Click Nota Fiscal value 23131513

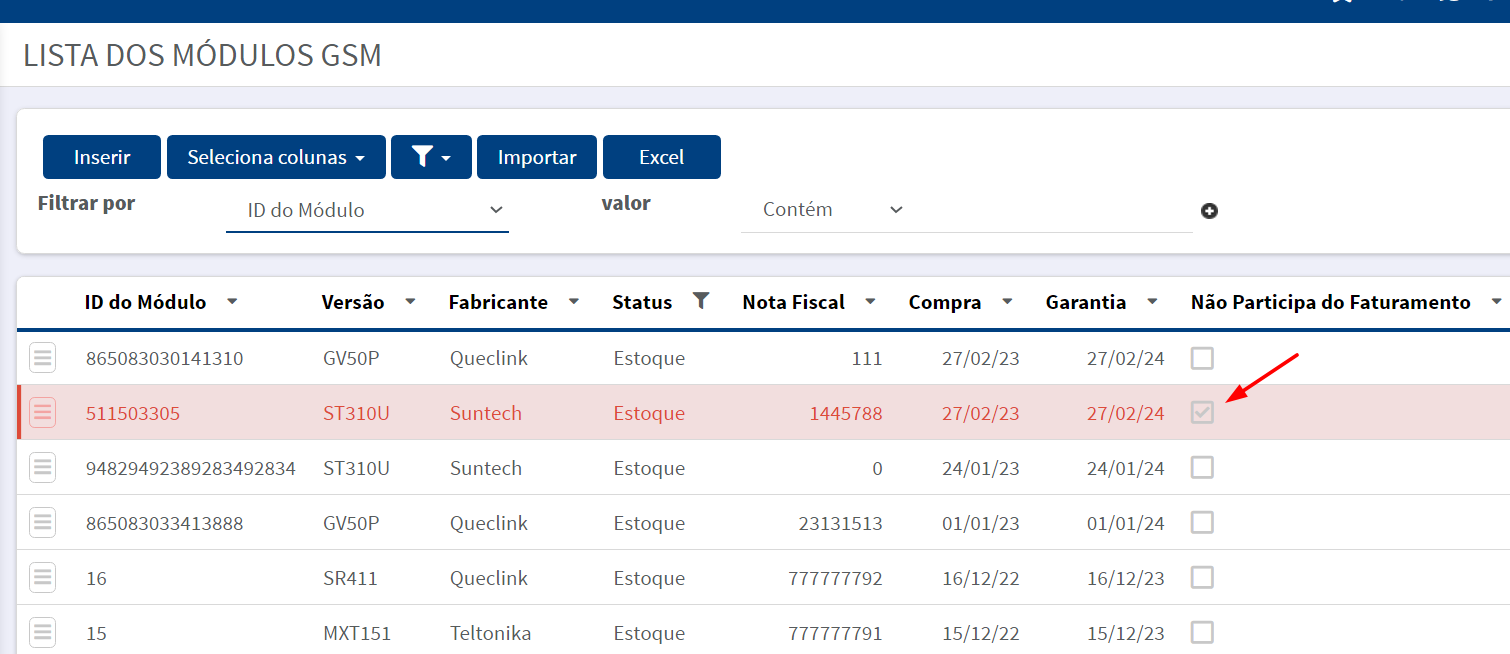(x=841, y=523)
